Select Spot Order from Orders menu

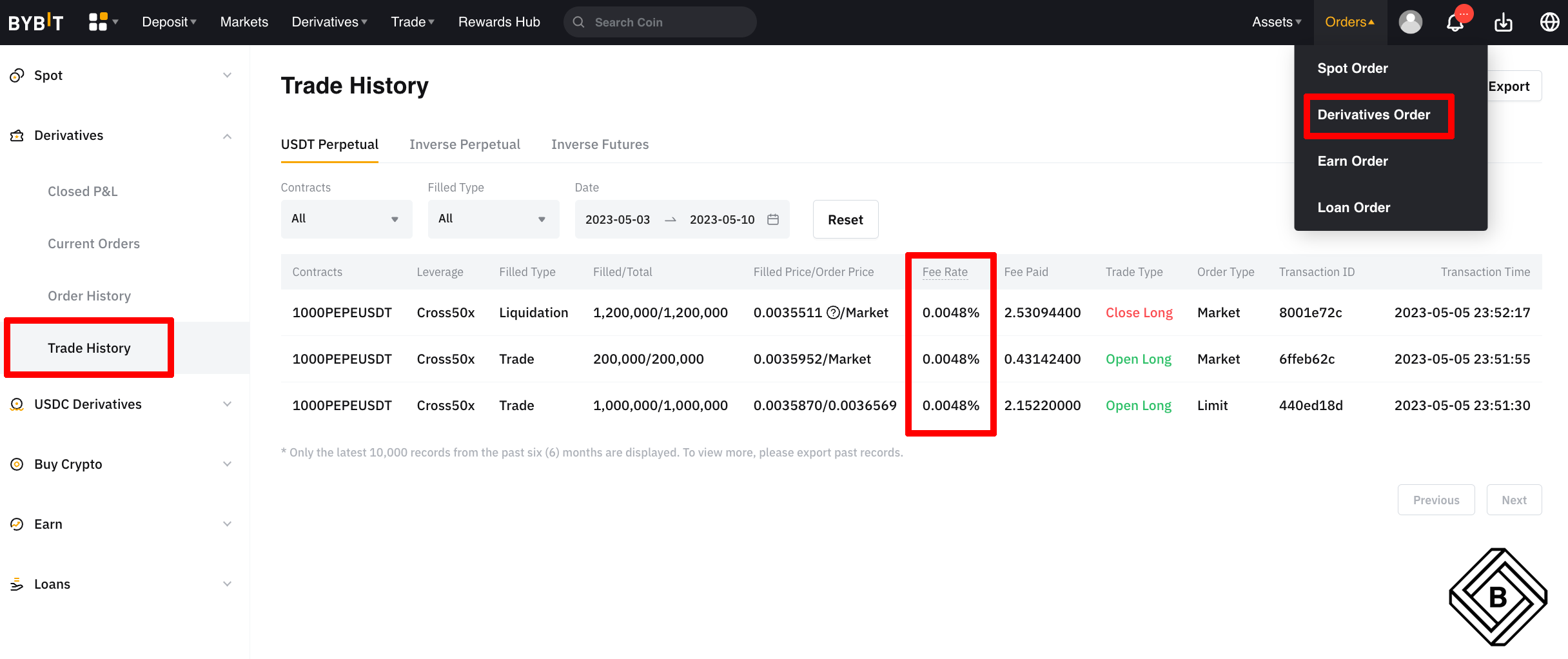click(1353, 68)
